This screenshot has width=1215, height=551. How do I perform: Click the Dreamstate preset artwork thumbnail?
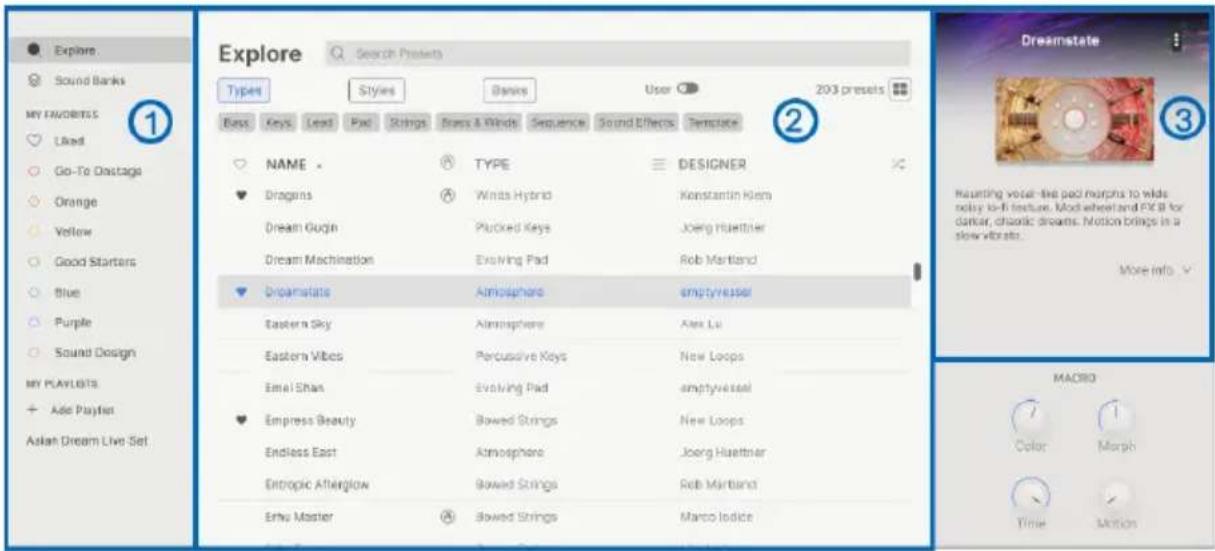[x=1074, y=121]
